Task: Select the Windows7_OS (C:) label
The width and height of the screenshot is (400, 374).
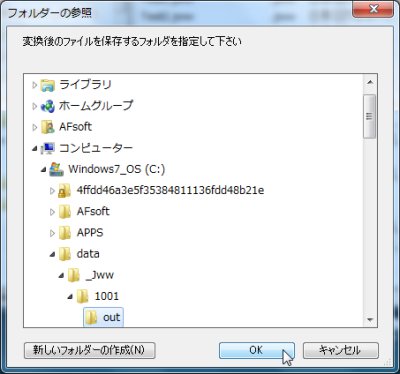Action: [117, 169]
